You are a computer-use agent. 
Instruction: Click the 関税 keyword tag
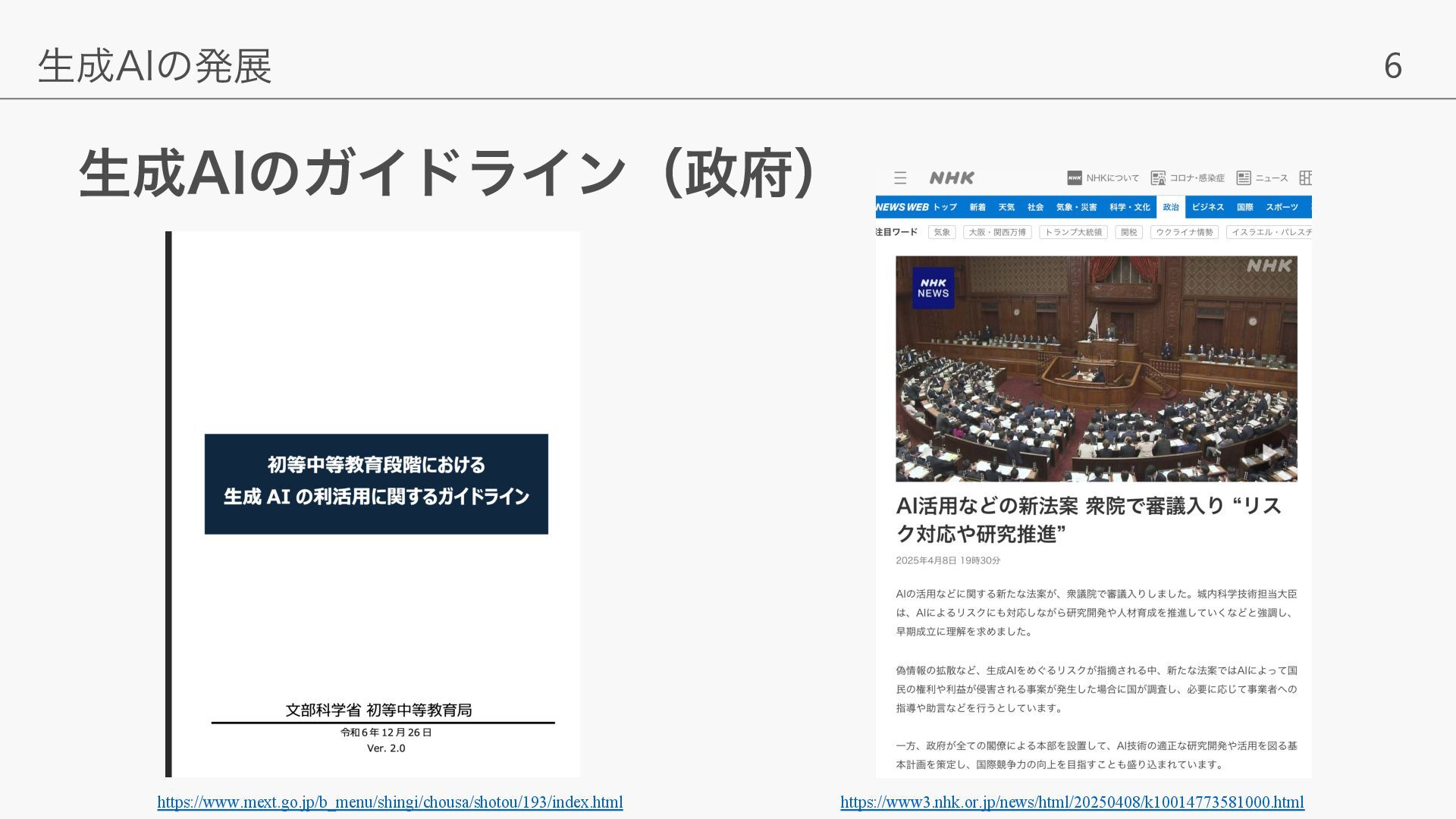click(1128, 232)
